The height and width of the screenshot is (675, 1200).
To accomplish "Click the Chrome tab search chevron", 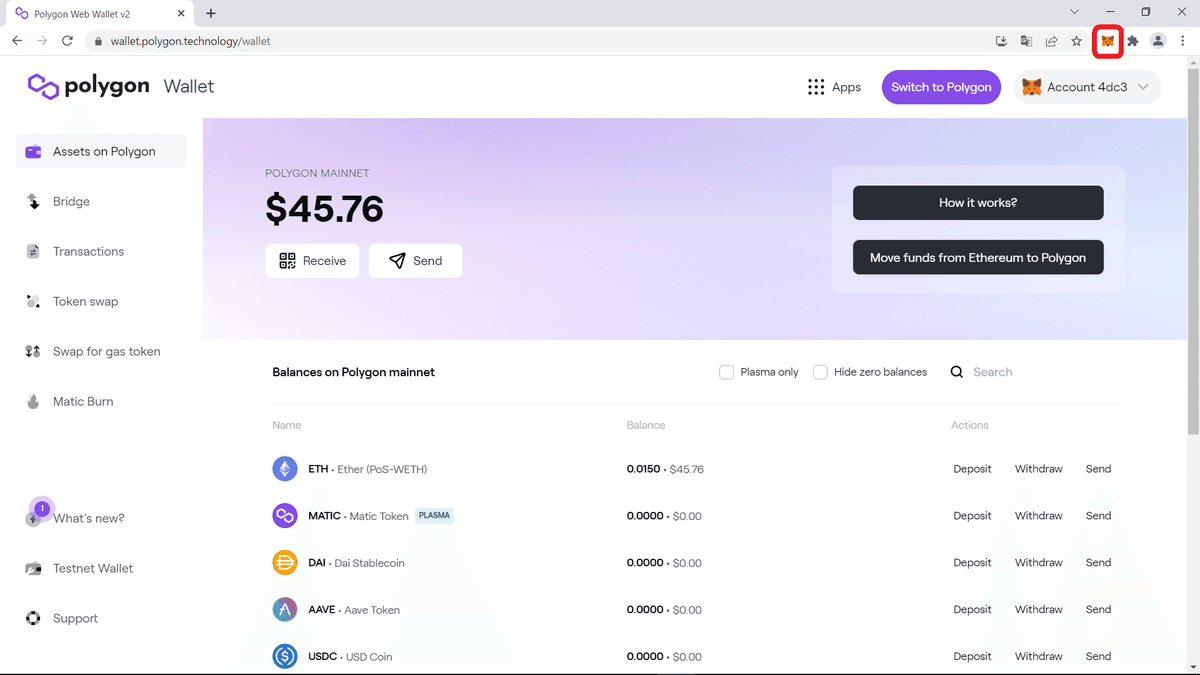I will pos(1075,12).
